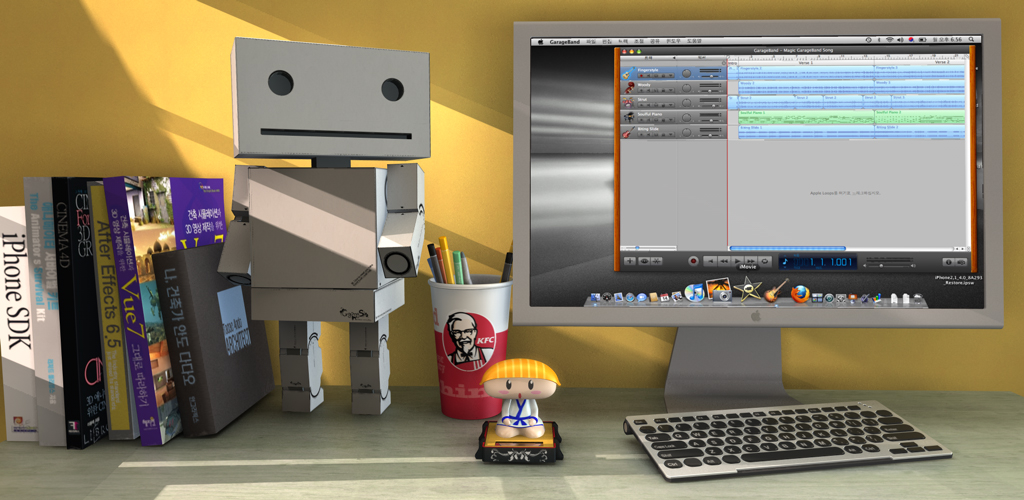
Task: Adjust the master volume slider
Action: tap(882, 266)
